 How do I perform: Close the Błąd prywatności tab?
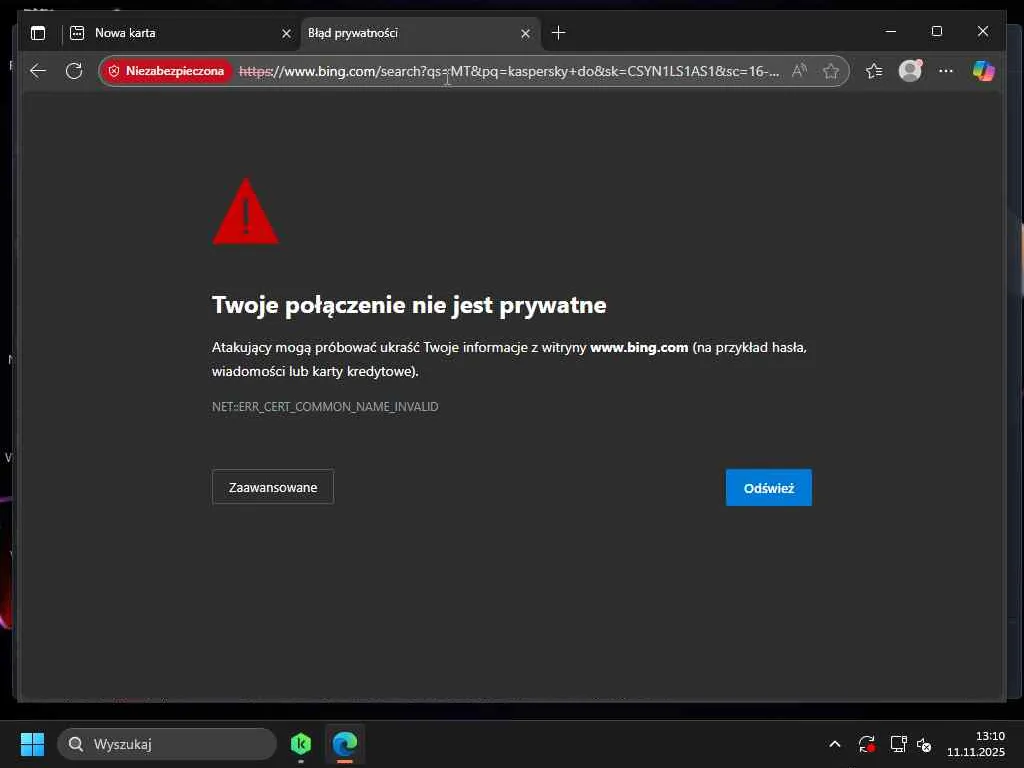[x=525, y=33]
